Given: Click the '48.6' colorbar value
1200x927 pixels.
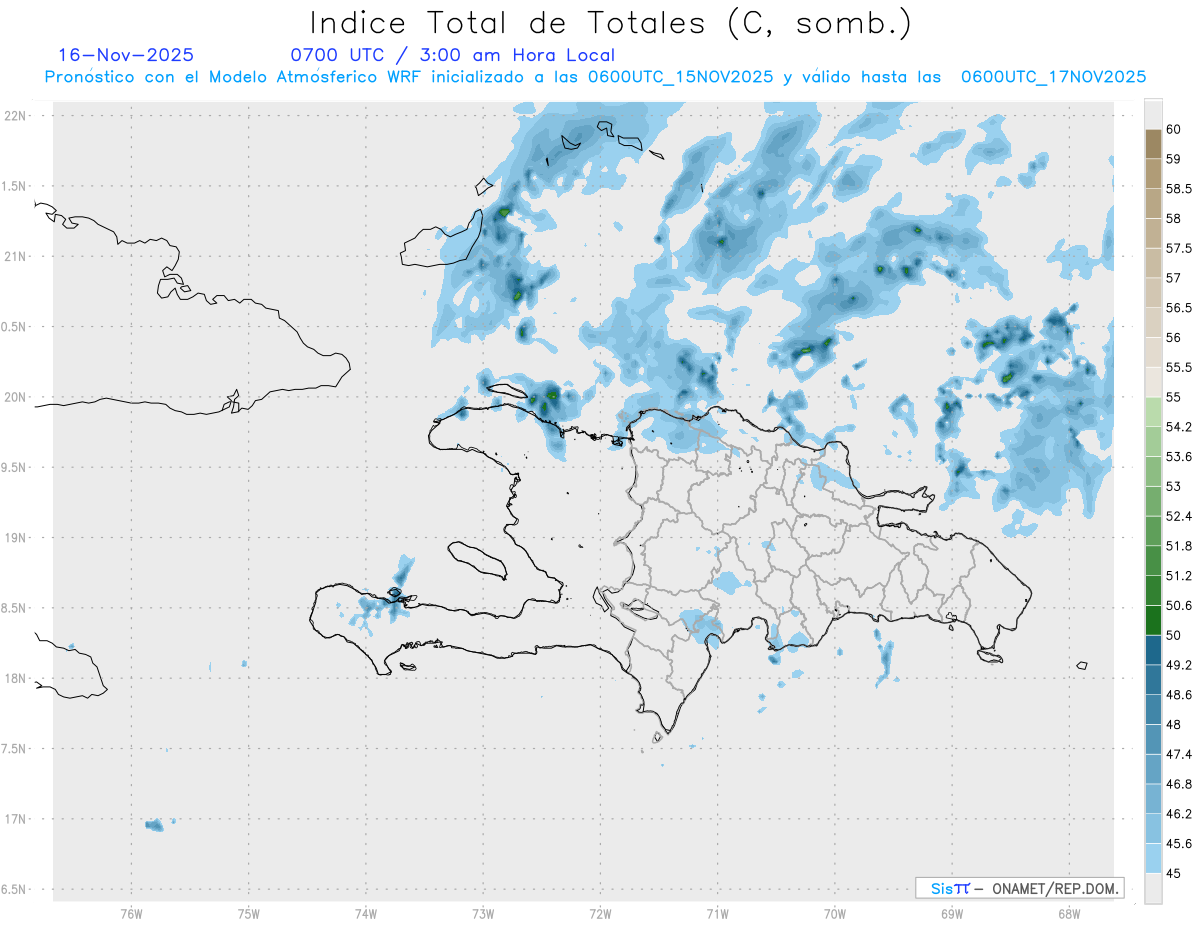Looking at the screenshot, I should (1179, 695).
